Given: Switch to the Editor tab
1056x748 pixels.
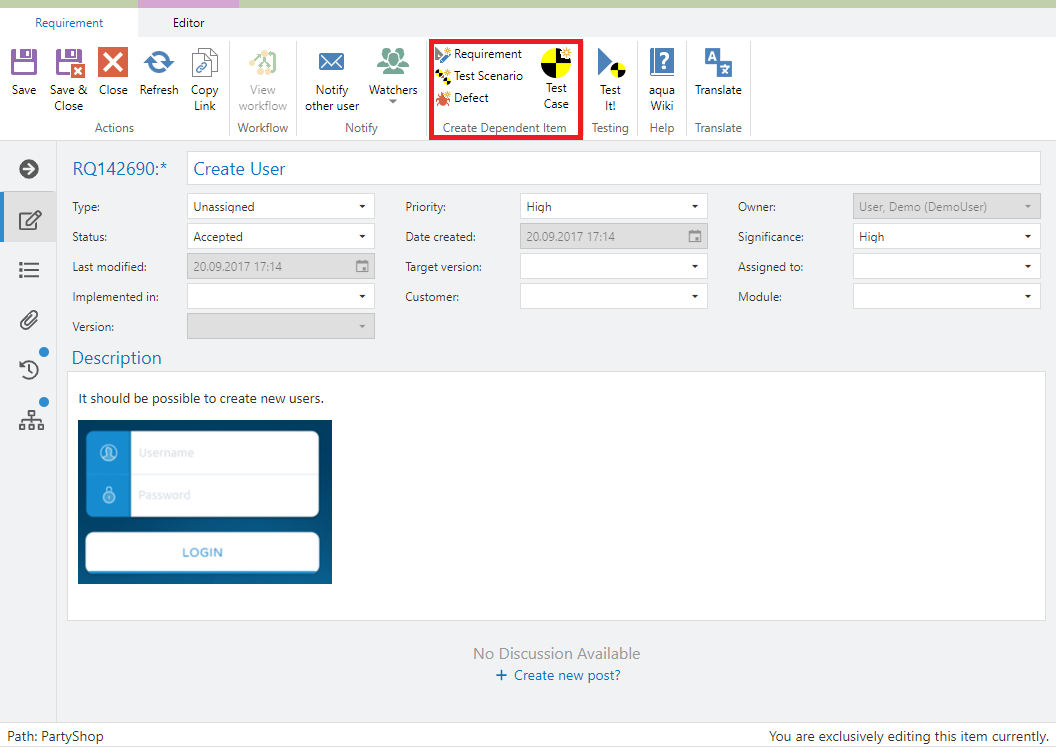Looking at the screenshot, I should [x=188, y=23].
